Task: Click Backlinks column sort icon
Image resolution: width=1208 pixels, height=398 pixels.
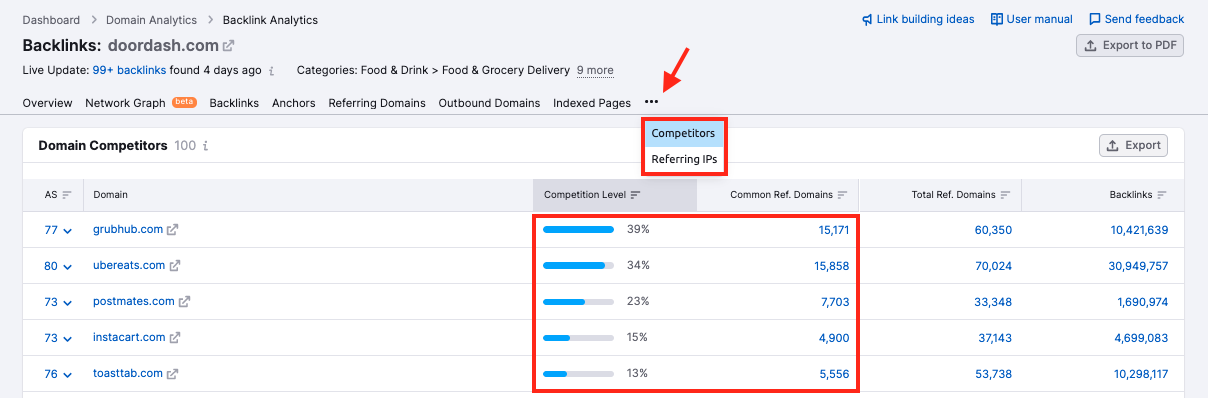Action: 1162,195
